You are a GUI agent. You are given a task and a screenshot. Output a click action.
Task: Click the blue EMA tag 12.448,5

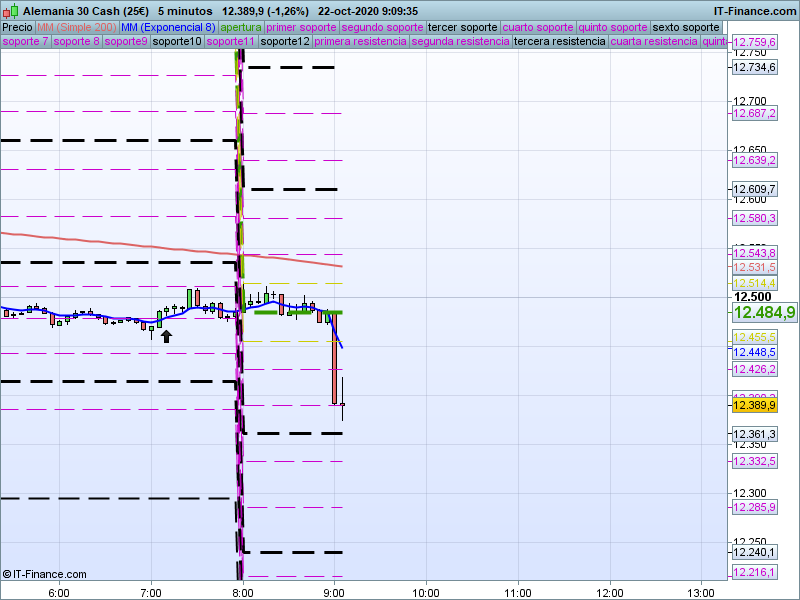(x=755, y=352)
